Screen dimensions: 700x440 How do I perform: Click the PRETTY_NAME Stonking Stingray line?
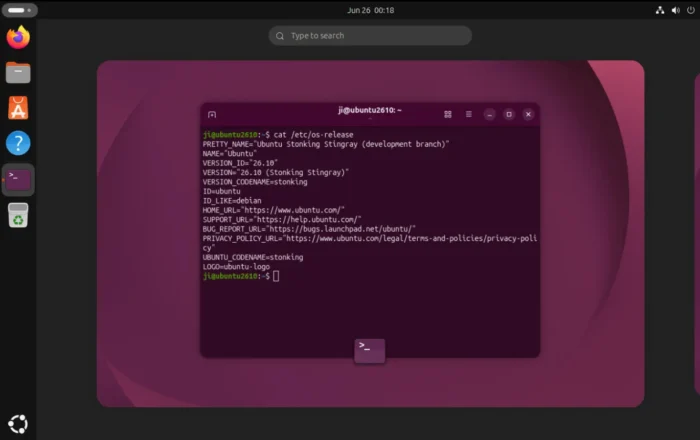point(326,144)
